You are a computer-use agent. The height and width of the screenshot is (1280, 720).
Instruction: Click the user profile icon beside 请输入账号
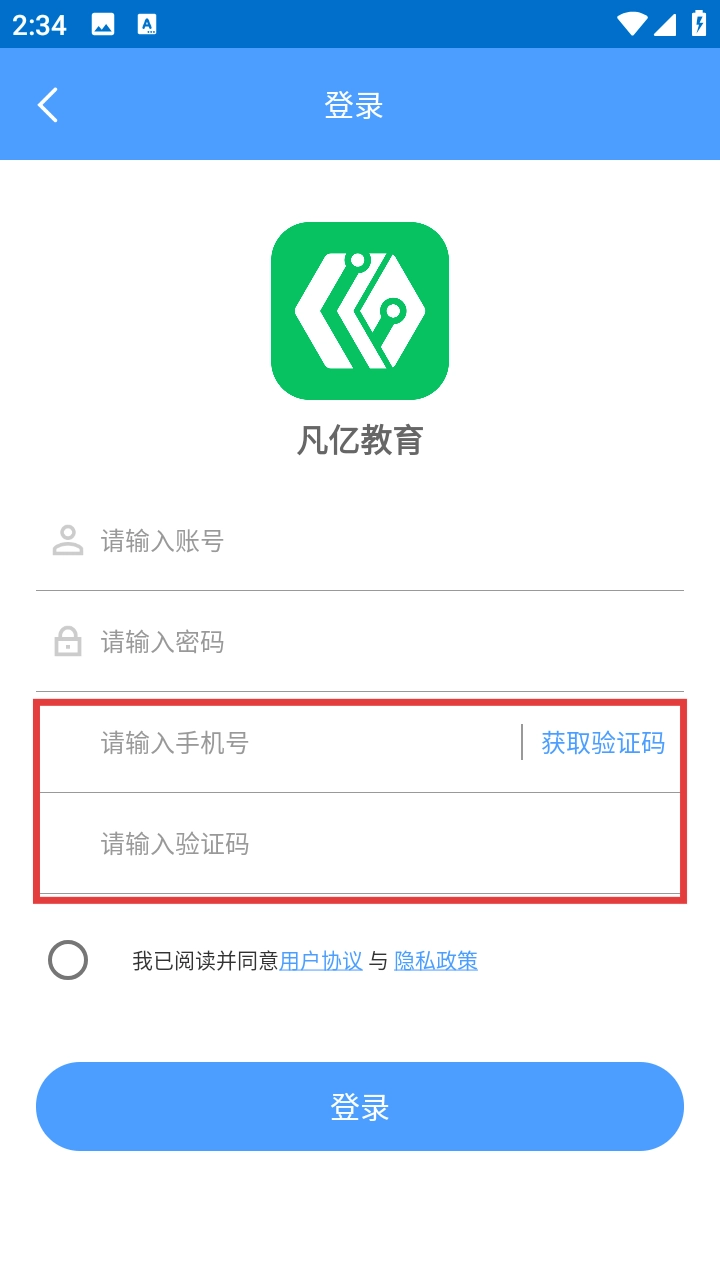tap(68, 541)
